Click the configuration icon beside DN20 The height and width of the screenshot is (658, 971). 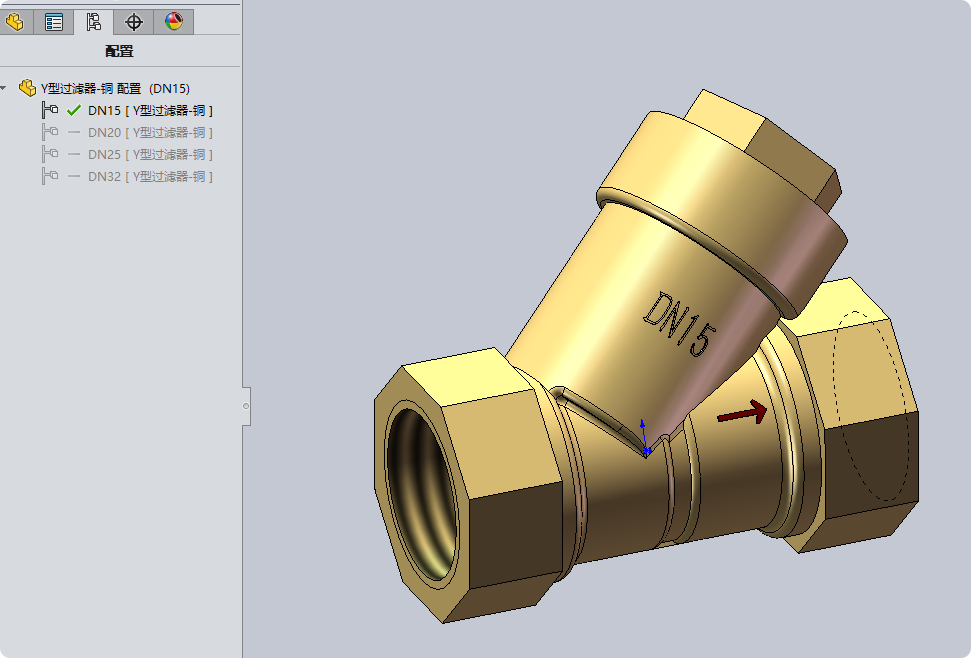(x=50, y=132)
